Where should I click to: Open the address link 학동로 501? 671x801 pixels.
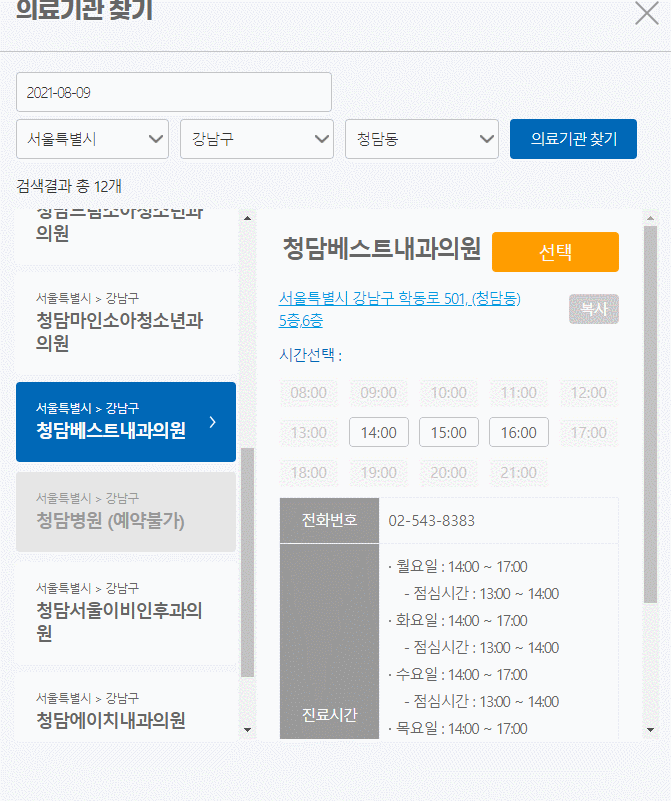coord(399,309)
